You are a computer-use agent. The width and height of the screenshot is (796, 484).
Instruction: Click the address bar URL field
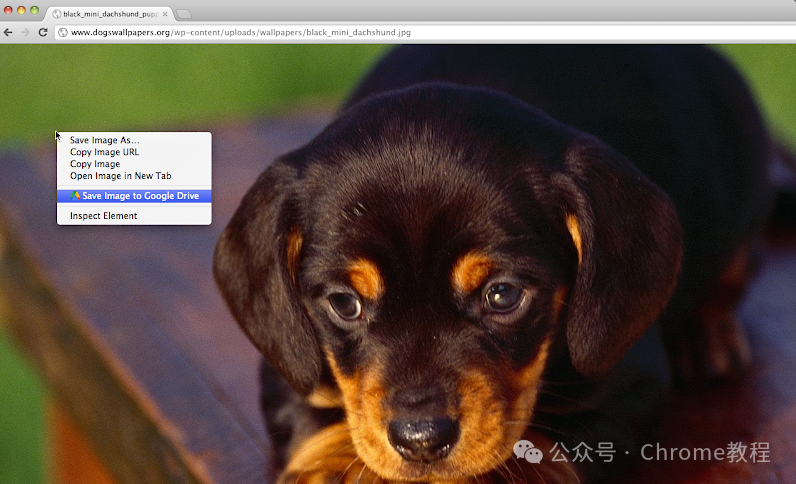coord(425,33)
